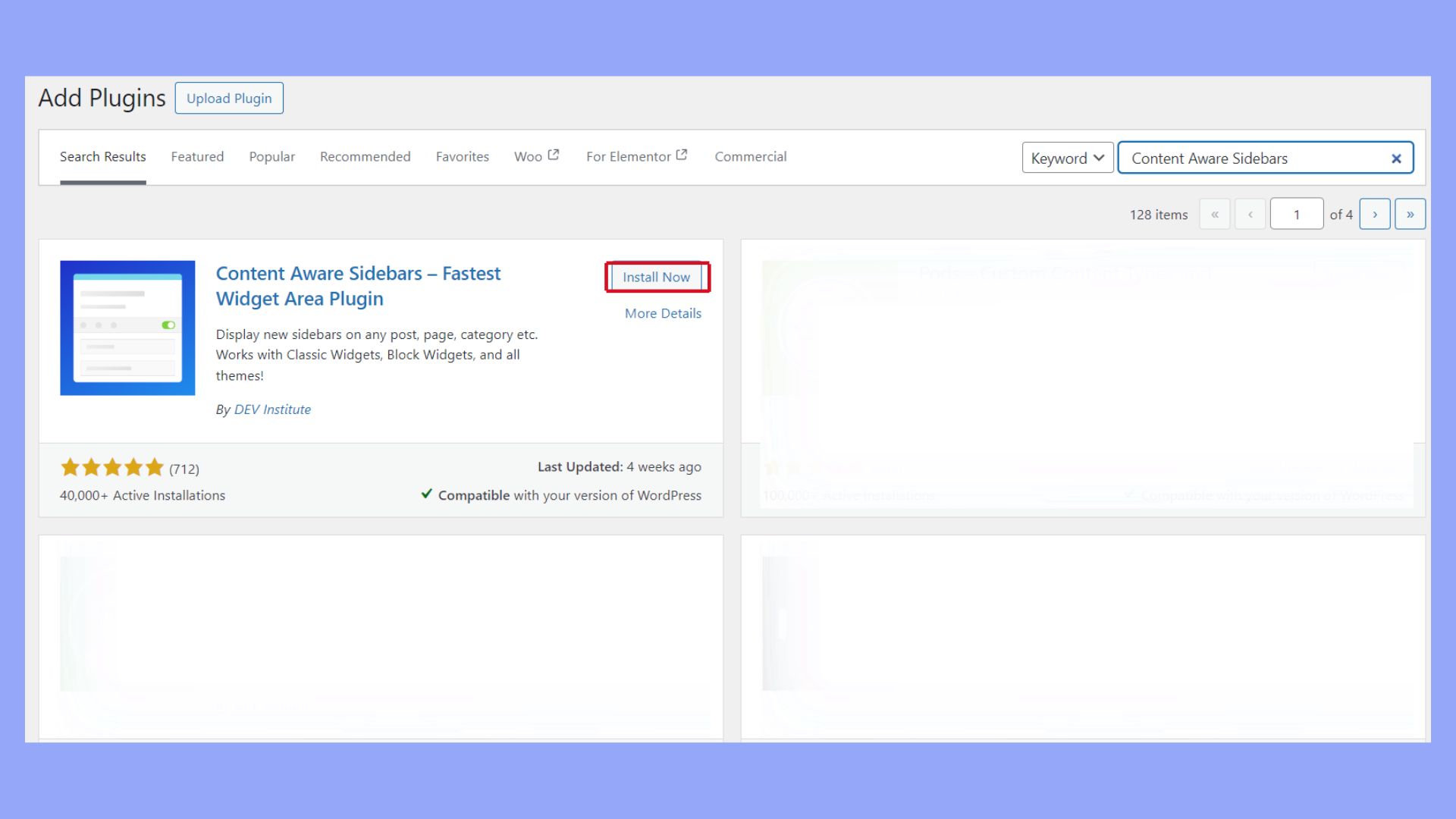The width and height of the screenshot is (1456, 819).
Task: Jump to first page with double-arrow
Action: pyautogui.click(x=1215, y=214)
